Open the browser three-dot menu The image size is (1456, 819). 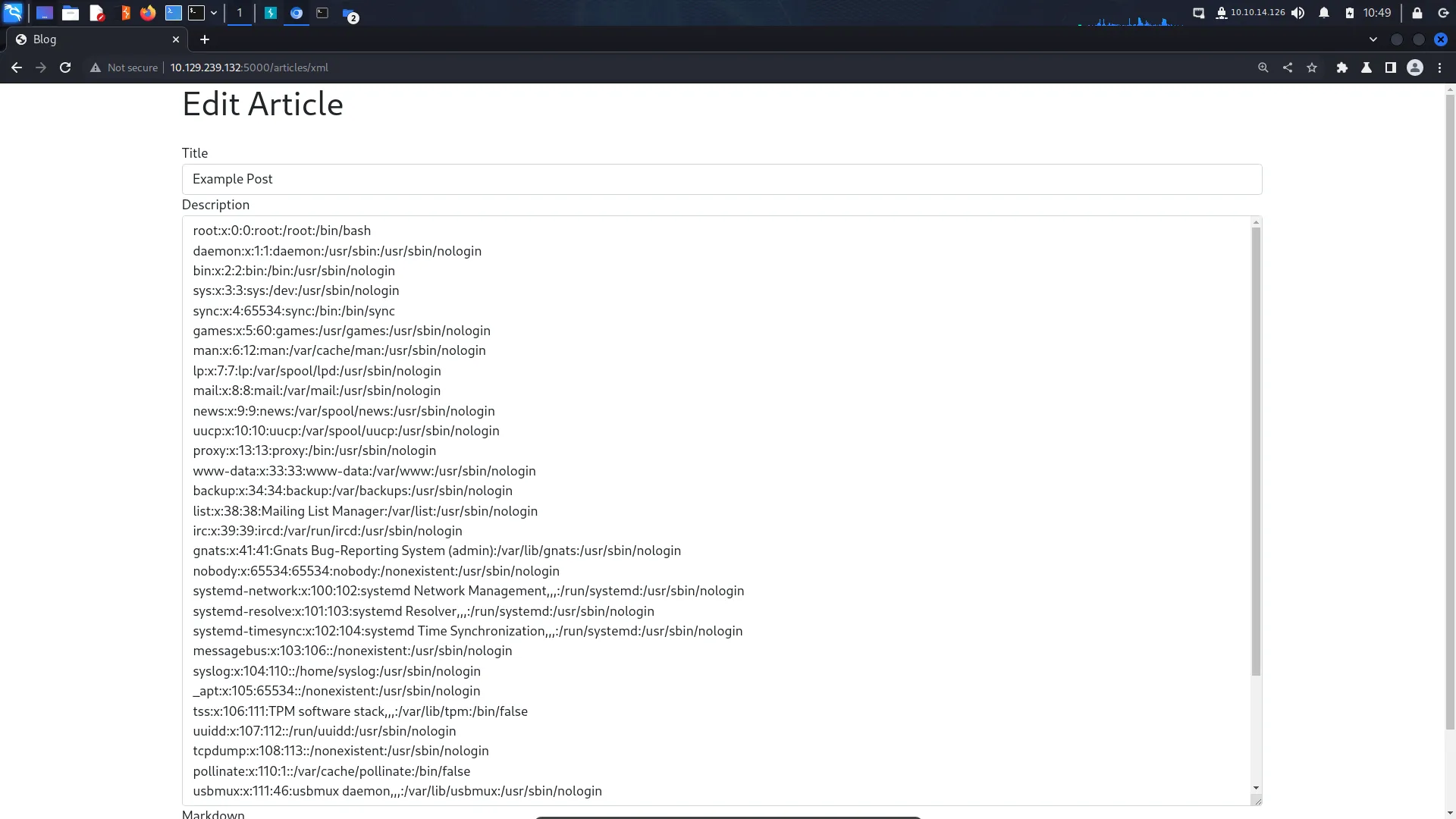pyautogui.click(x=1440, y=67)
